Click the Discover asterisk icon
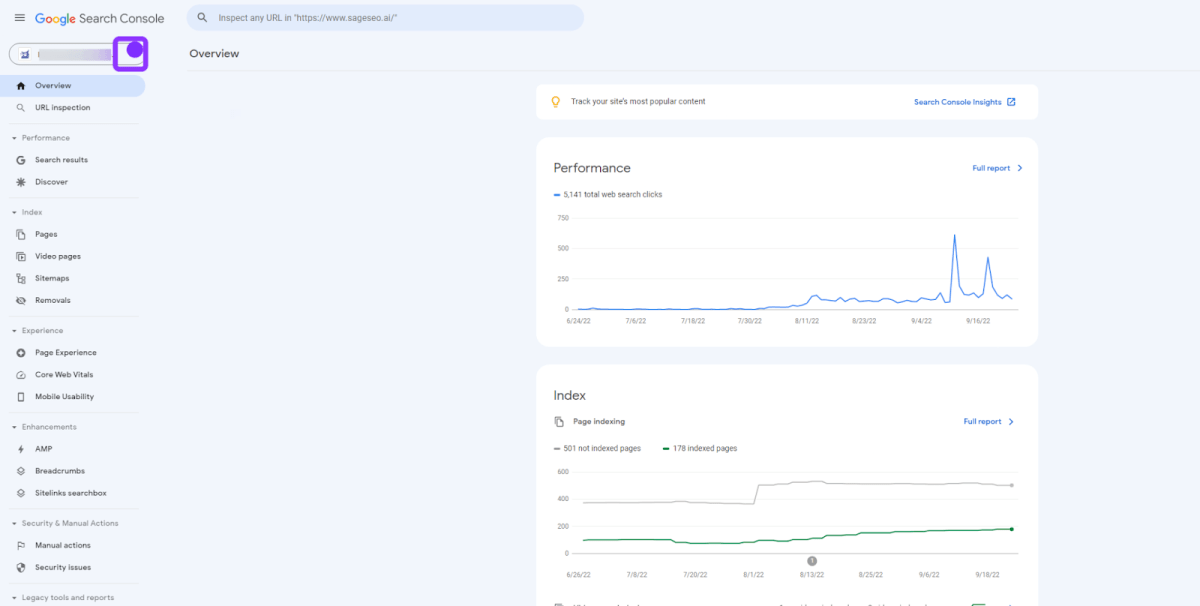 pyautogui.click(x=21, y=182)
